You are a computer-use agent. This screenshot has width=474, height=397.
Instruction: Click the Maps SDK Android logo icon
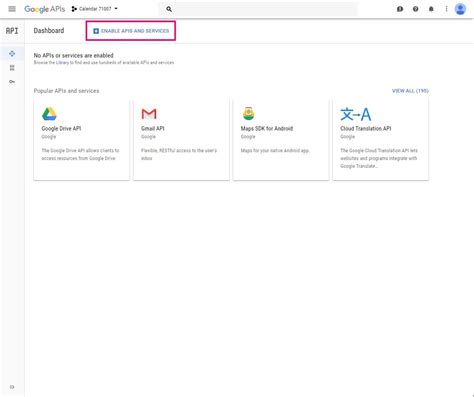pyautogui.click(x=248, y=114)
